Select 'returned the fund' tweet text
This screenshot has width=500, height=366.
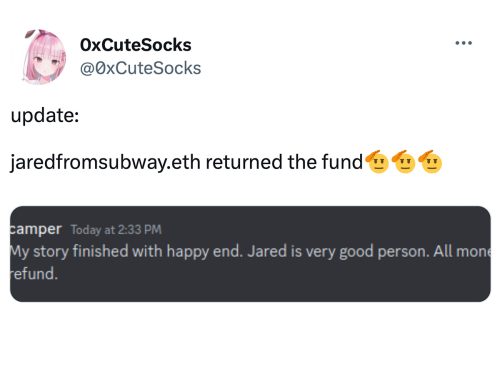click(284, 162)
